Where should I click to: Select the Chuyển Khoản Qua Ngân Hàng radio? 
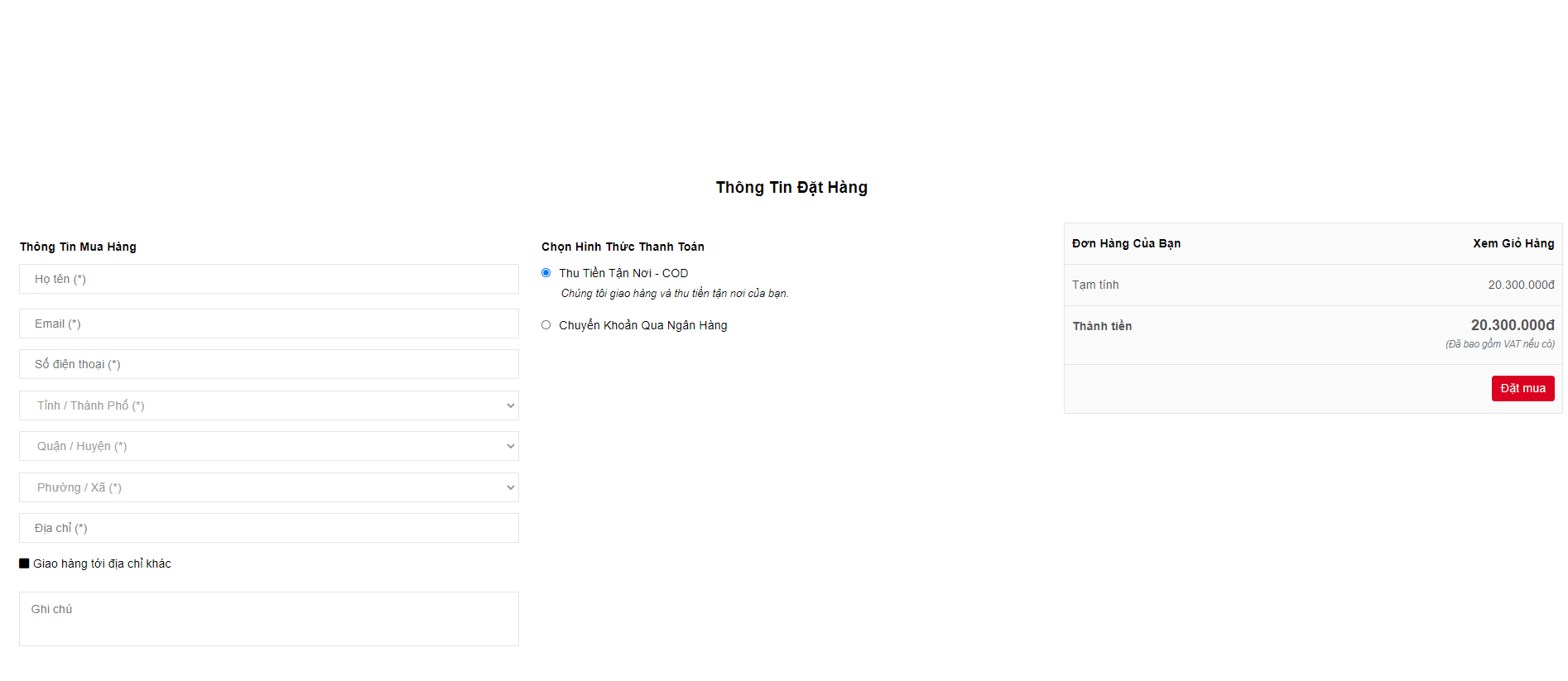(546, 325)
